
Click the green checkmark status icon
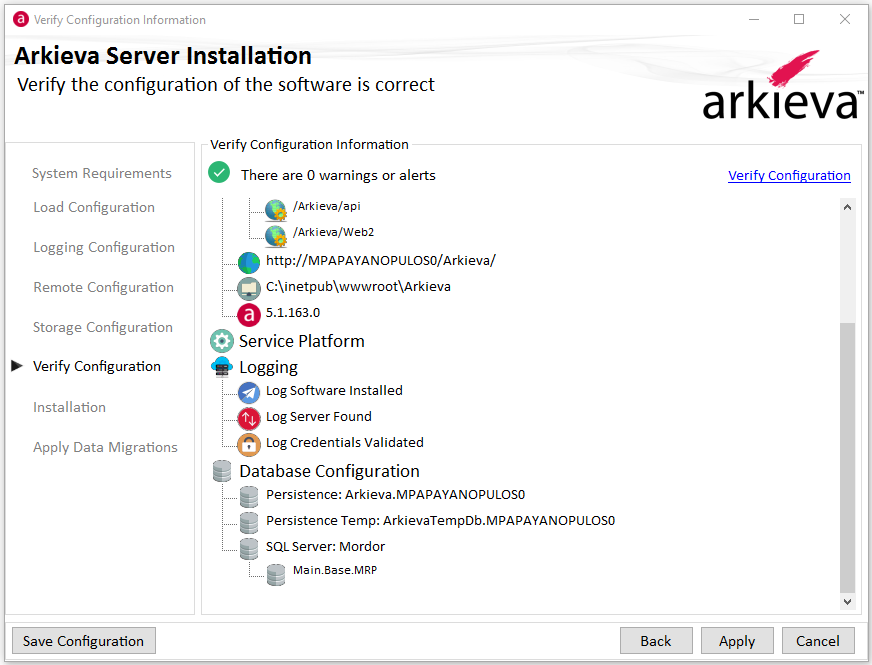tap(219, 172)
